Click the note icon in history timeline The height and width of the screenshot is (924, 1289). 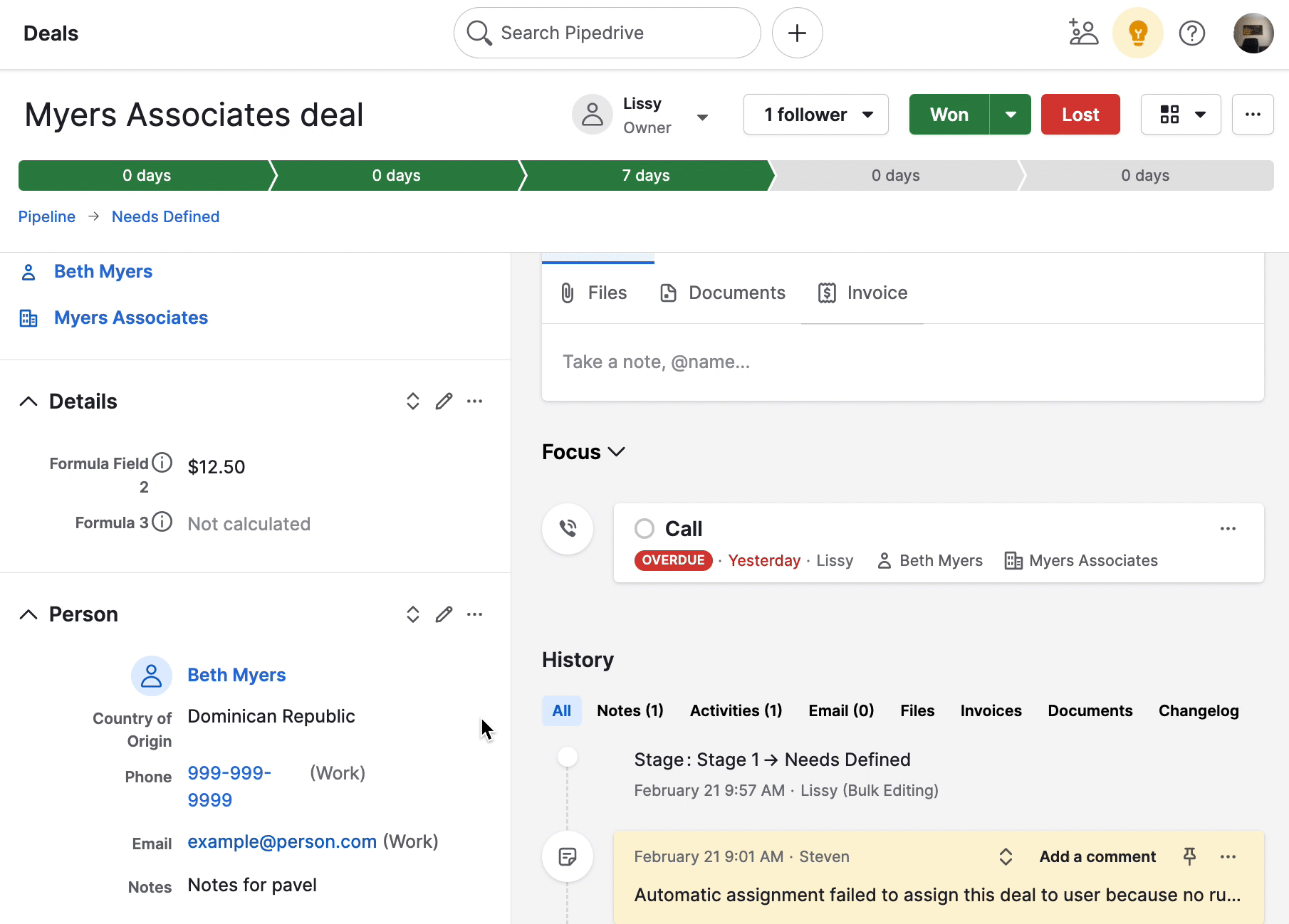coord(568,856)
